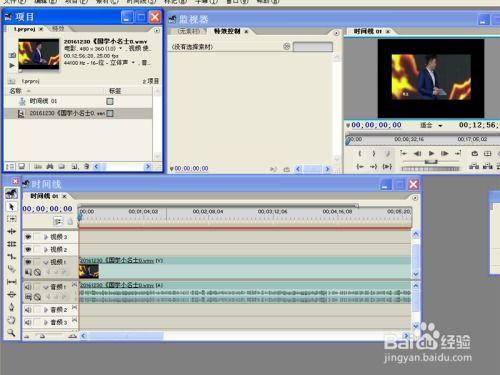The width and height of the screenshot is (500, 375).
Task: Open the 适合 zoom level dropdown
Action: [431, 125]
